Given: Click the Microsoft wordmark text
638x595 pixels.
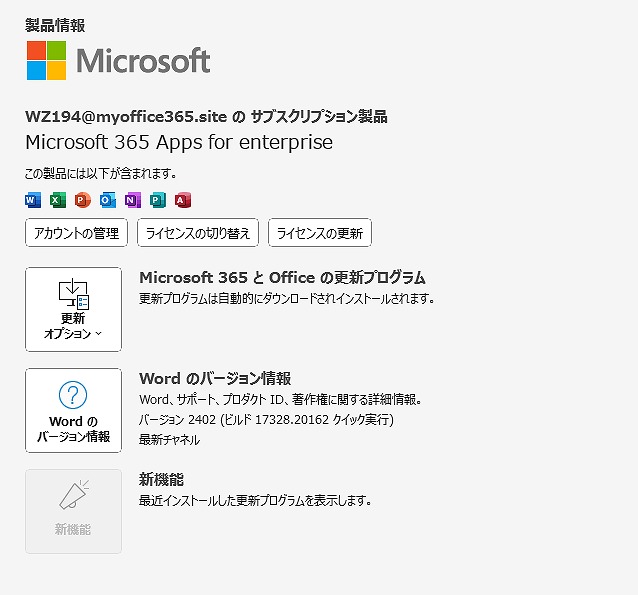Looking at the screenshot, I should (143, 61).
